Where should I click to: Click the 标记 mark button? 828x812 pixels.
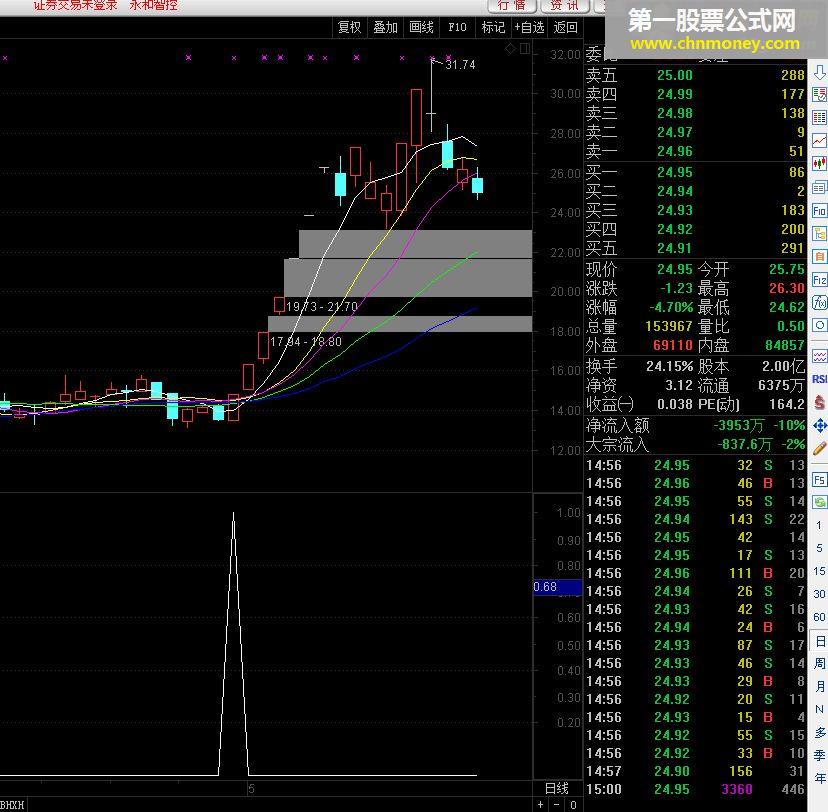coord(493,27)
